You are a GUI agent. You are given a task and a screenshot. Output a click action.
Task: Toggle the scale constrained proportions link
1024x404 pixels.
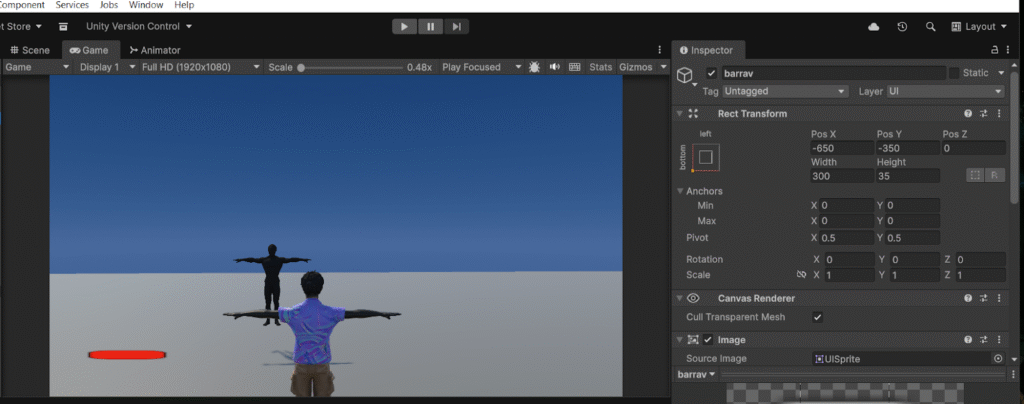tap(800, 274)
